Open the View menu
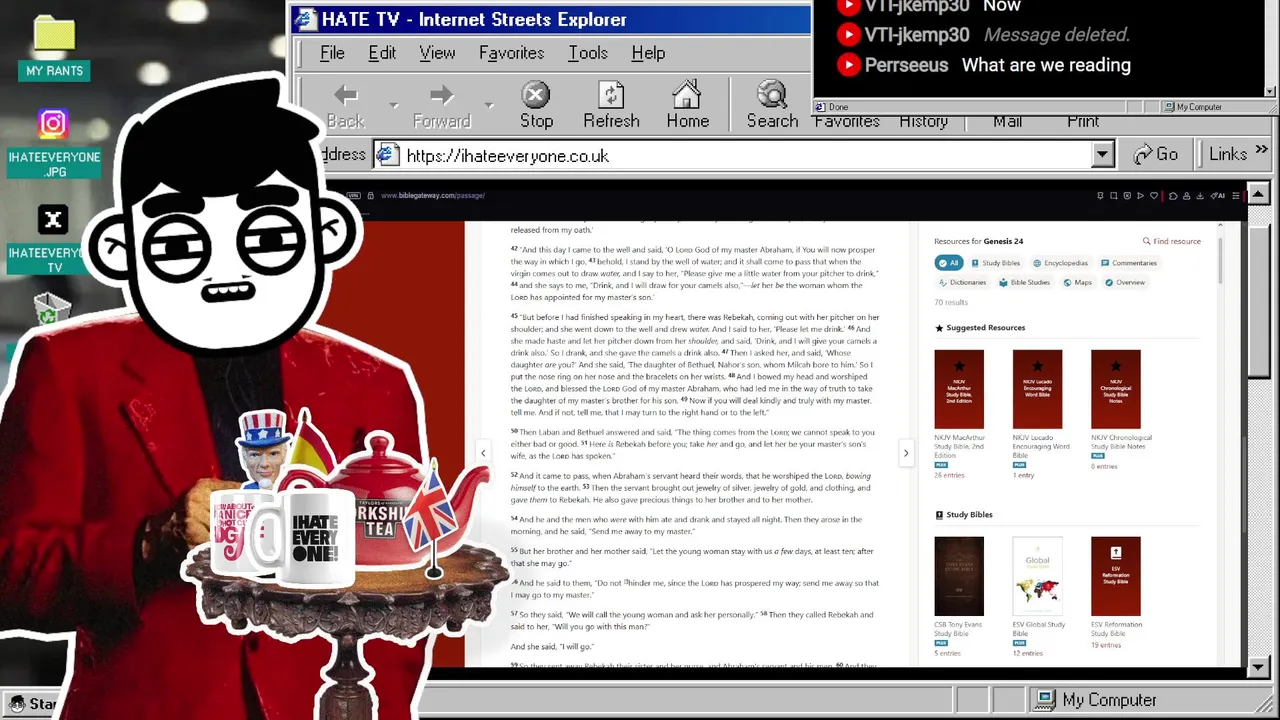Image resolution: width=1280 pixels, height=720 pixels. 437,53
